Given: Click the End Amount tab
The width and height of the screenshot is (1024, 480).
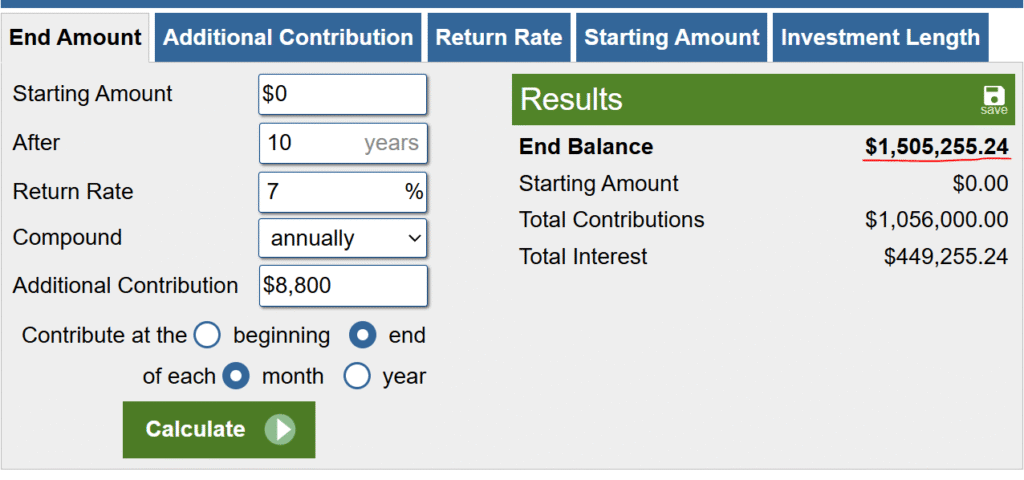Looking at the screenshot, I should coord(76,38).
